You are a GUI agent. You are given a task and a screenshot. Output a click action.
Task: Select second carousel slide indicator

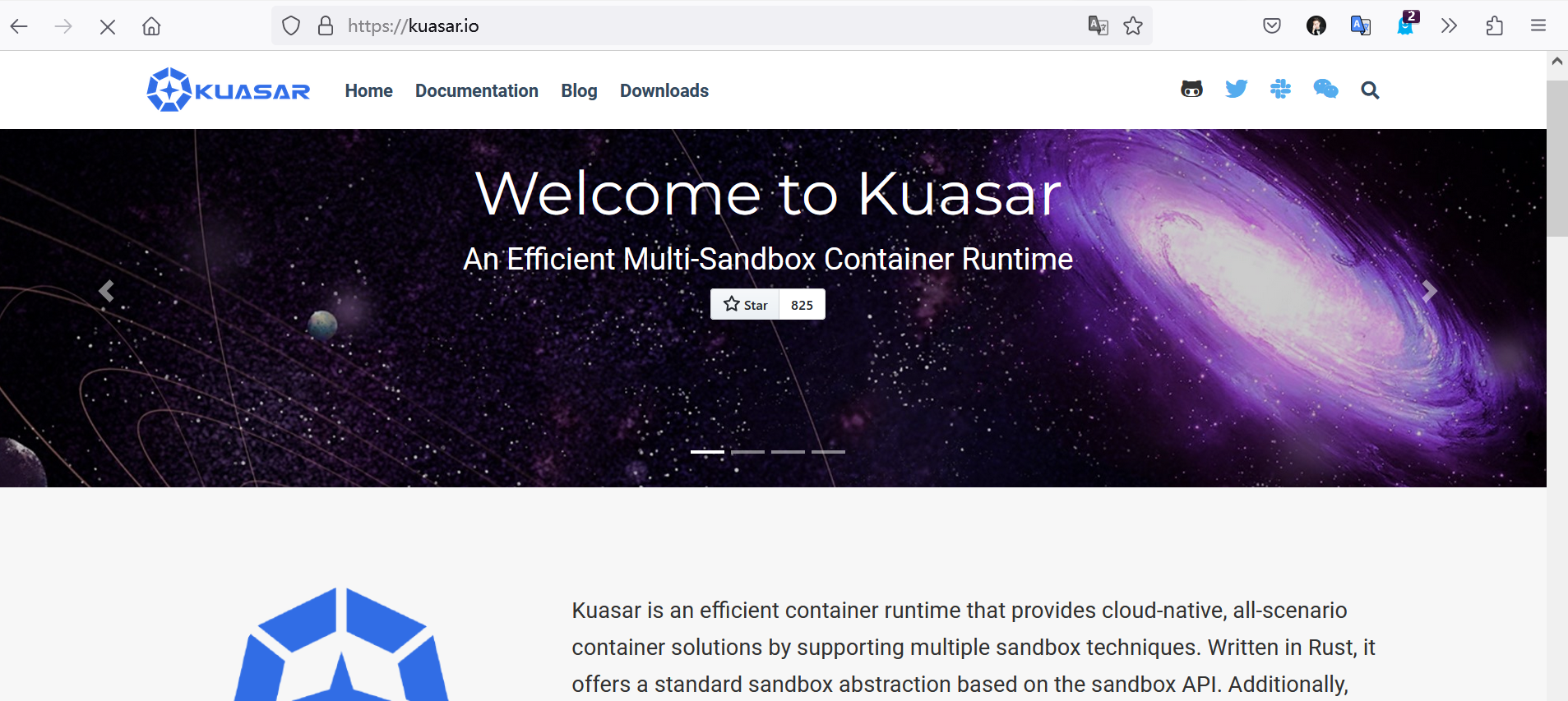point(747,452)
